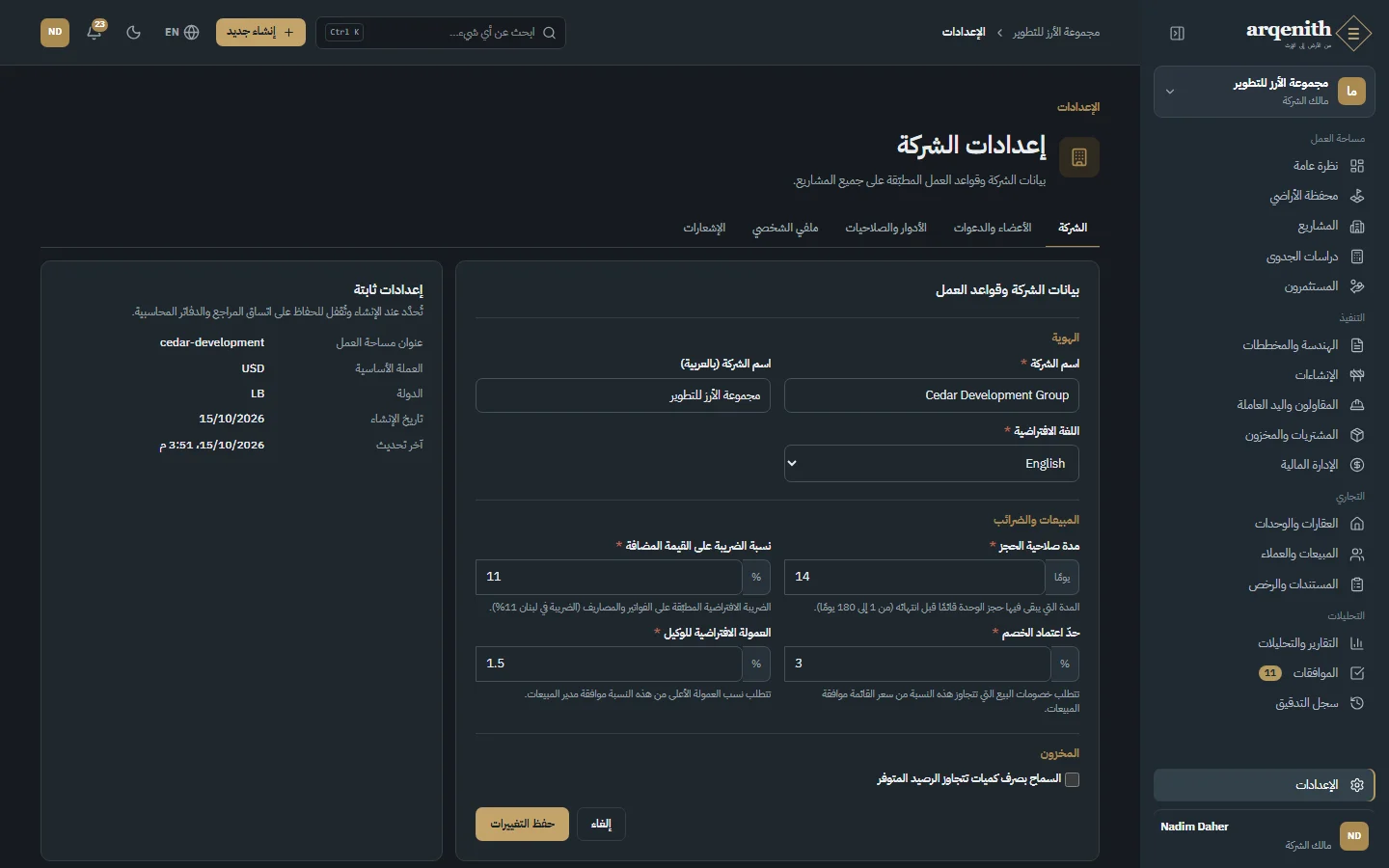Open سجل التدقيق audit log
Viewport: 1389px width, 868px height.
(1264, 703)
